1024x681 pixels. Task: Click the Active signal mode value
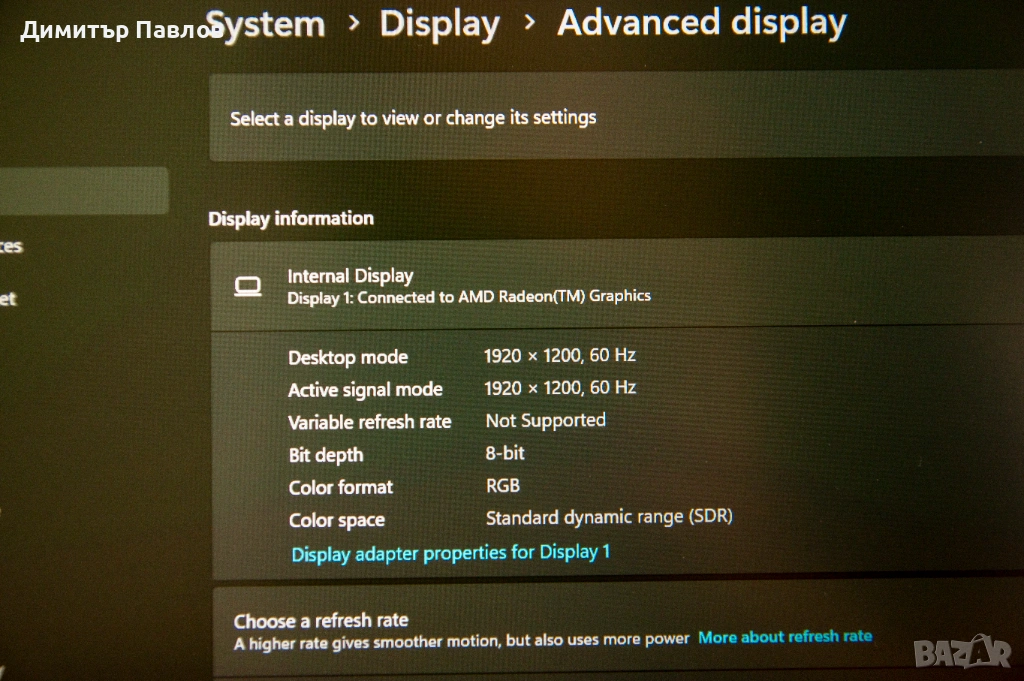(559, 388)
